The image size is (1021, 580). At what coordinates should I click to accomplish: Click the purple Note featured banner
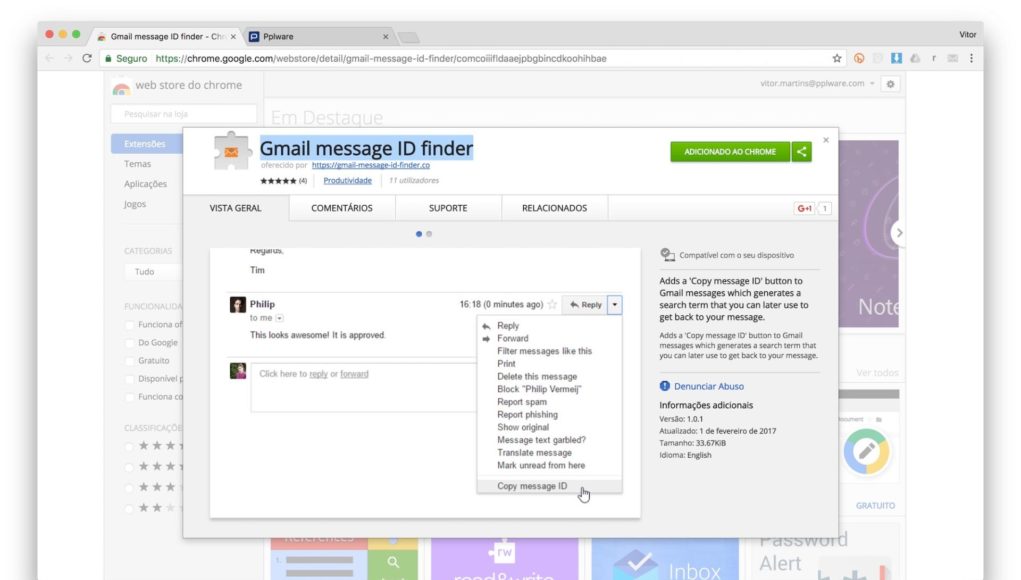coord(869,234)
